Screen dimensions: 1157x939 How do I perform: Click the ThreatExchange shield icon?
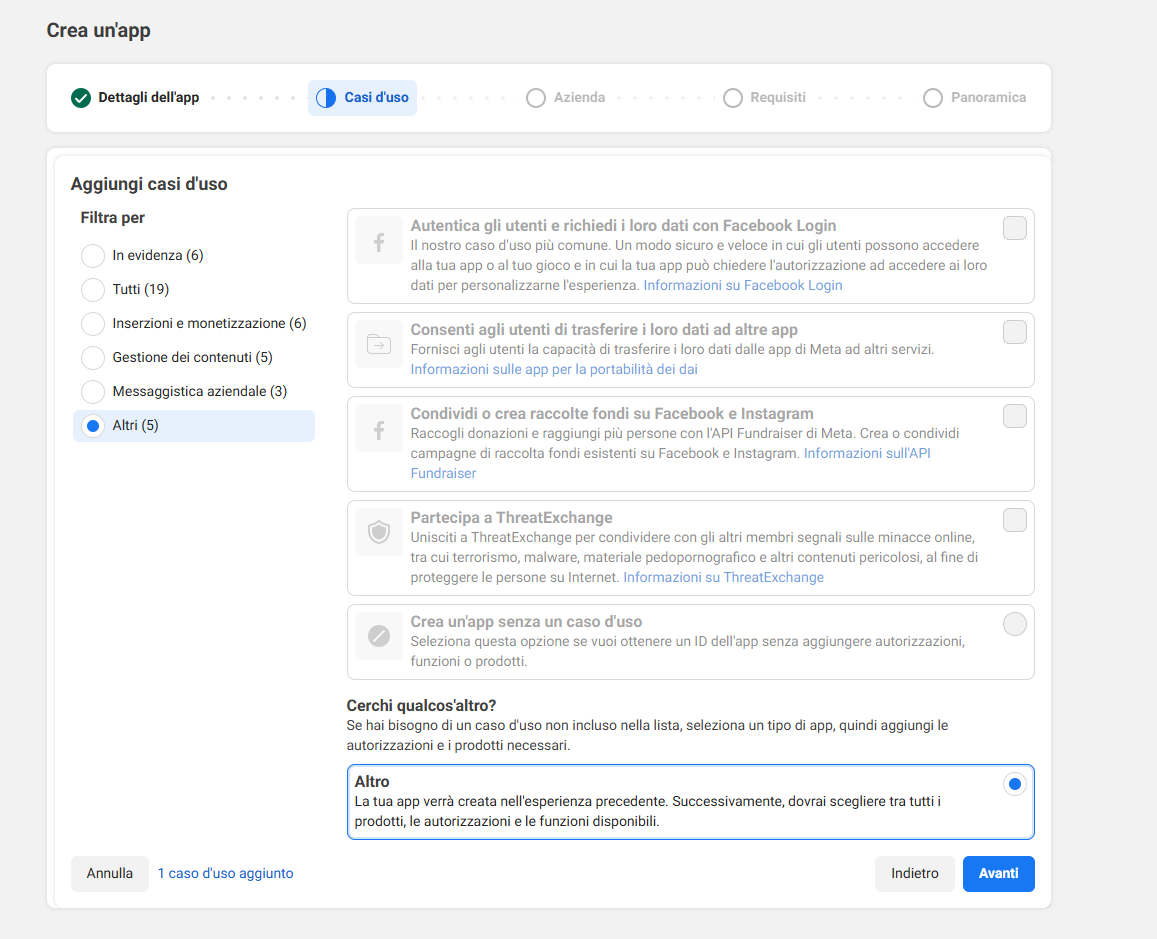379,533
